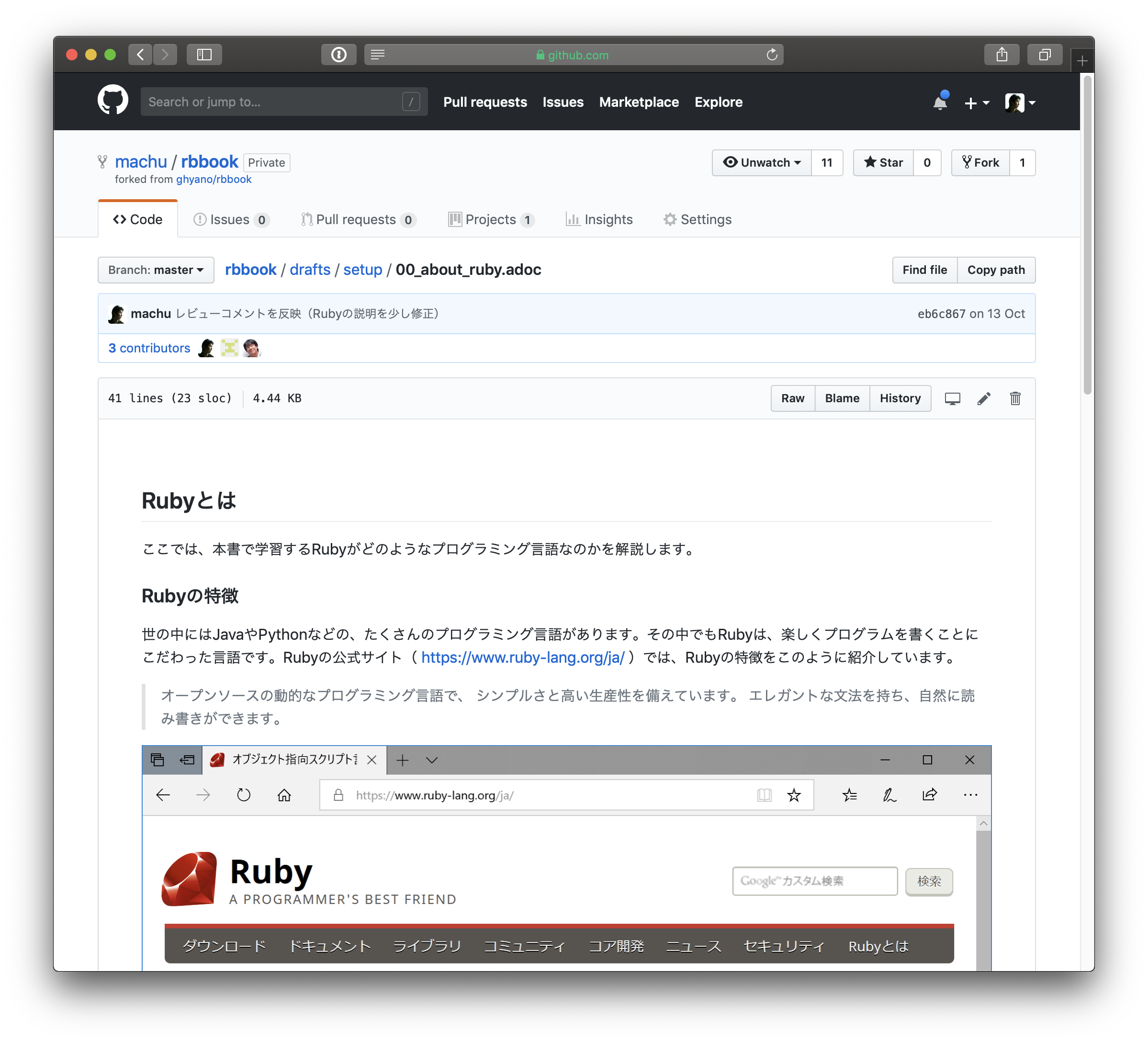Focus the Search or jump to field

(284, 102)
